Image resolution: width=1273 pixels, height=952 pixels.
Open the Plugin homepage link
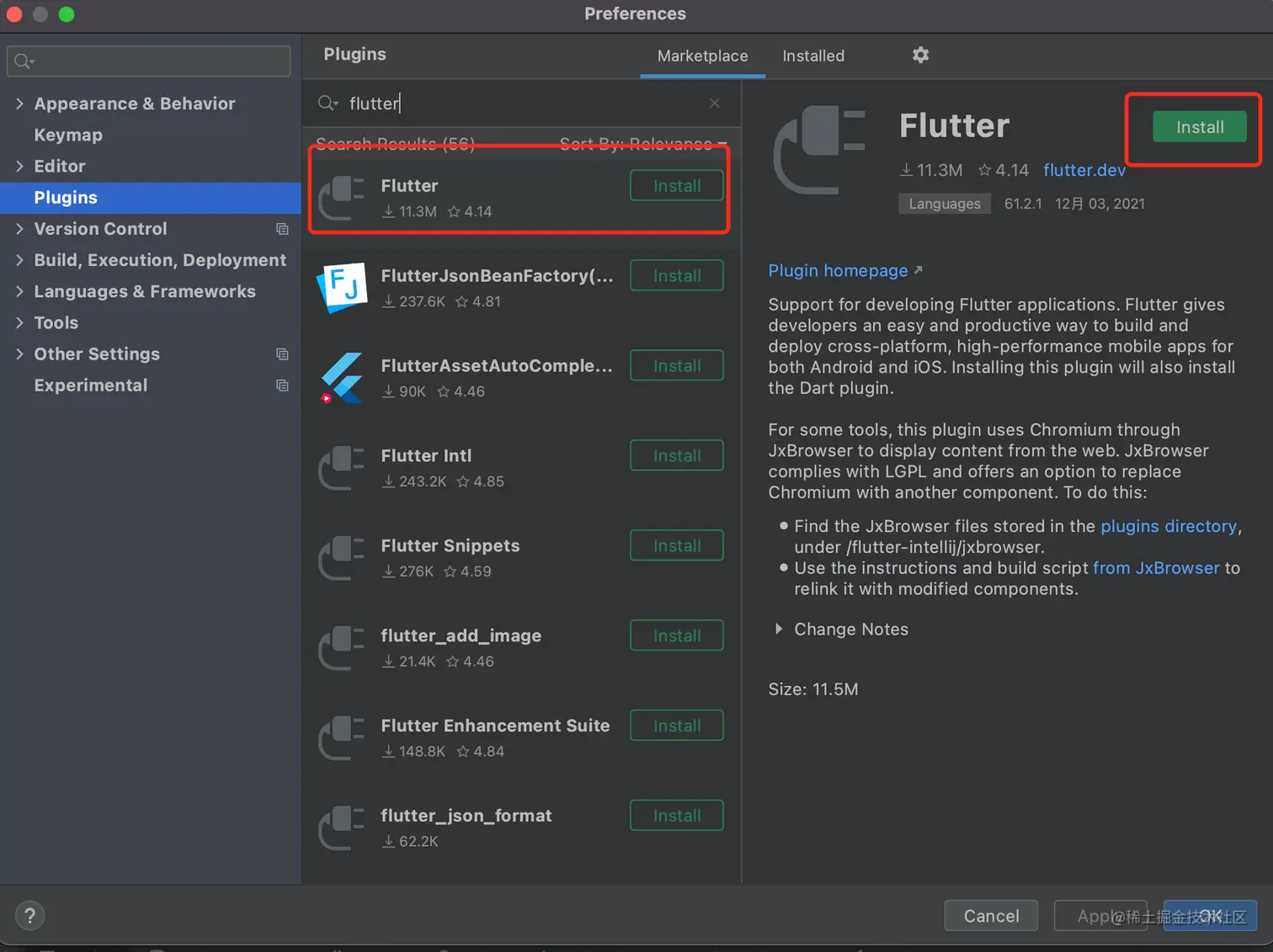[x=838, y=270]
